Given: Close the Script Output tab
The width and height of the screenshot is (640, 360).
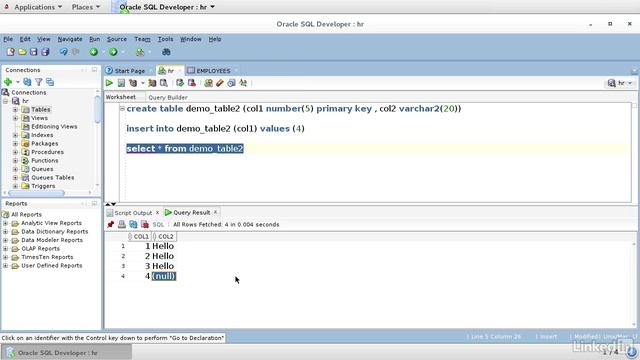Looking at the screenshot, I should [157, 213].
